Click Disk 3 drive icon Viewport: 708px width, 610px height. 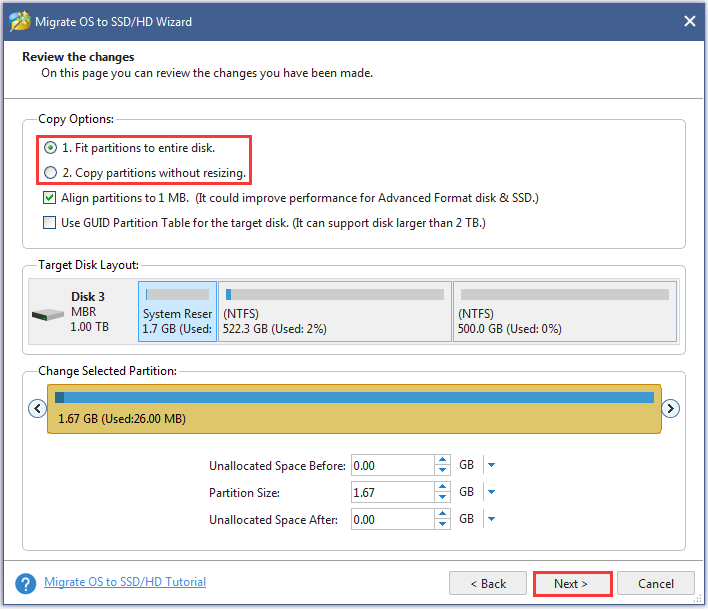(47, 314)
